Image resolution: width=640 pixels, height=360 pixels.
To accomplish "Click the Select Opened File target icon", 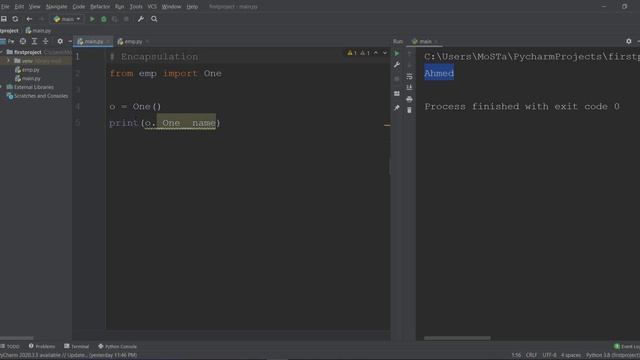I will (23, 41).
